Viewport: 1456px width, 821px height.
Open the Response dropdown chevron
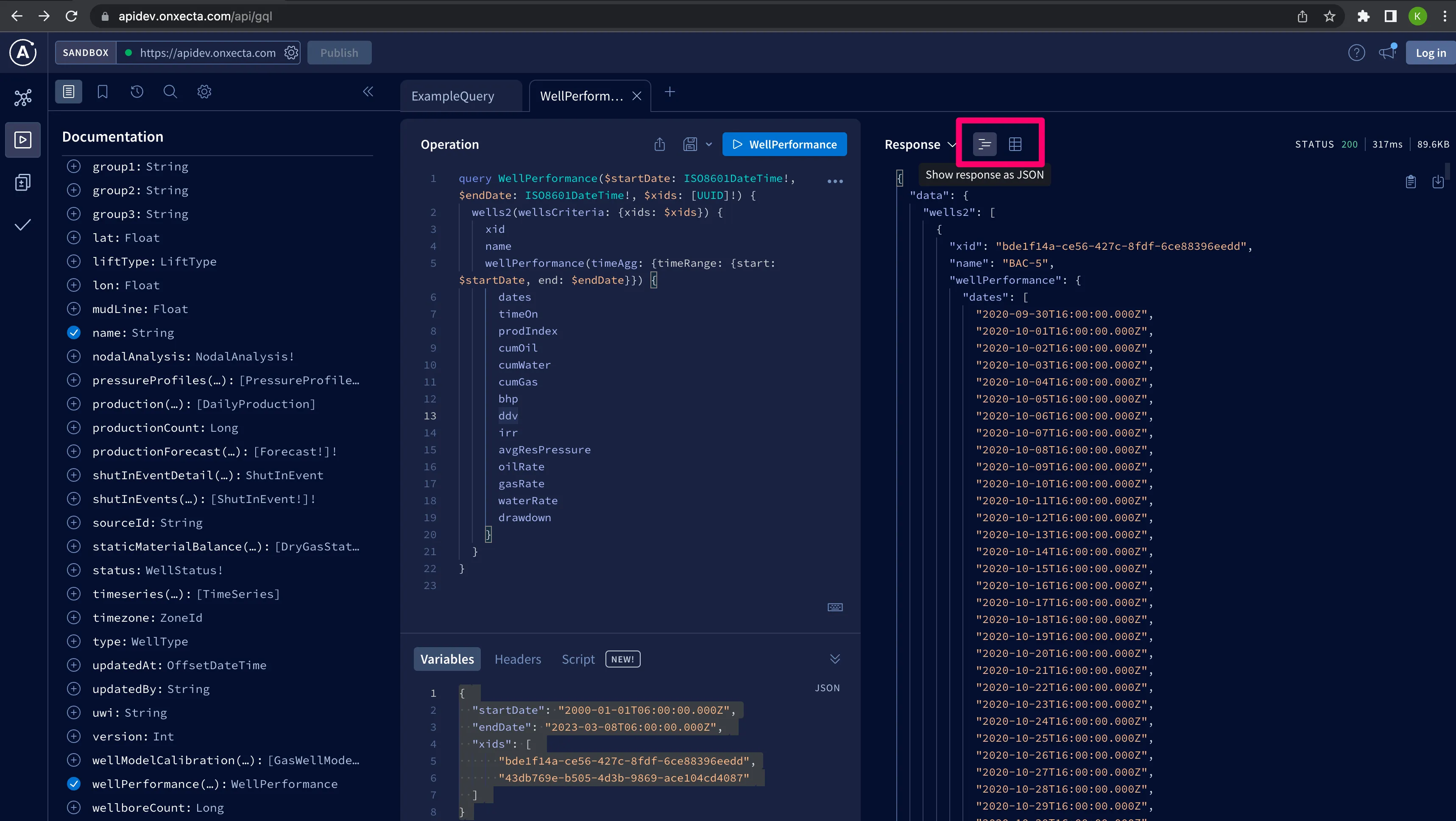[952, 145]
